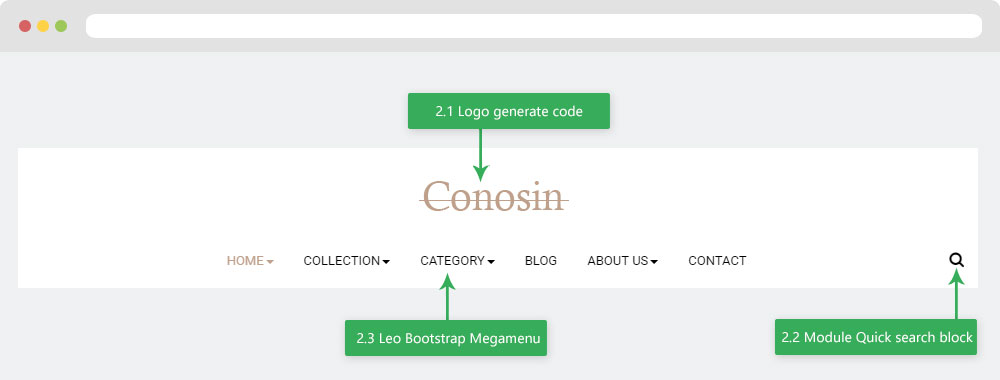Image resolution: width=1000 pixels, height=380 pixels.
Task: Click the search magnifier icon
Action: [x=956, y=259]
